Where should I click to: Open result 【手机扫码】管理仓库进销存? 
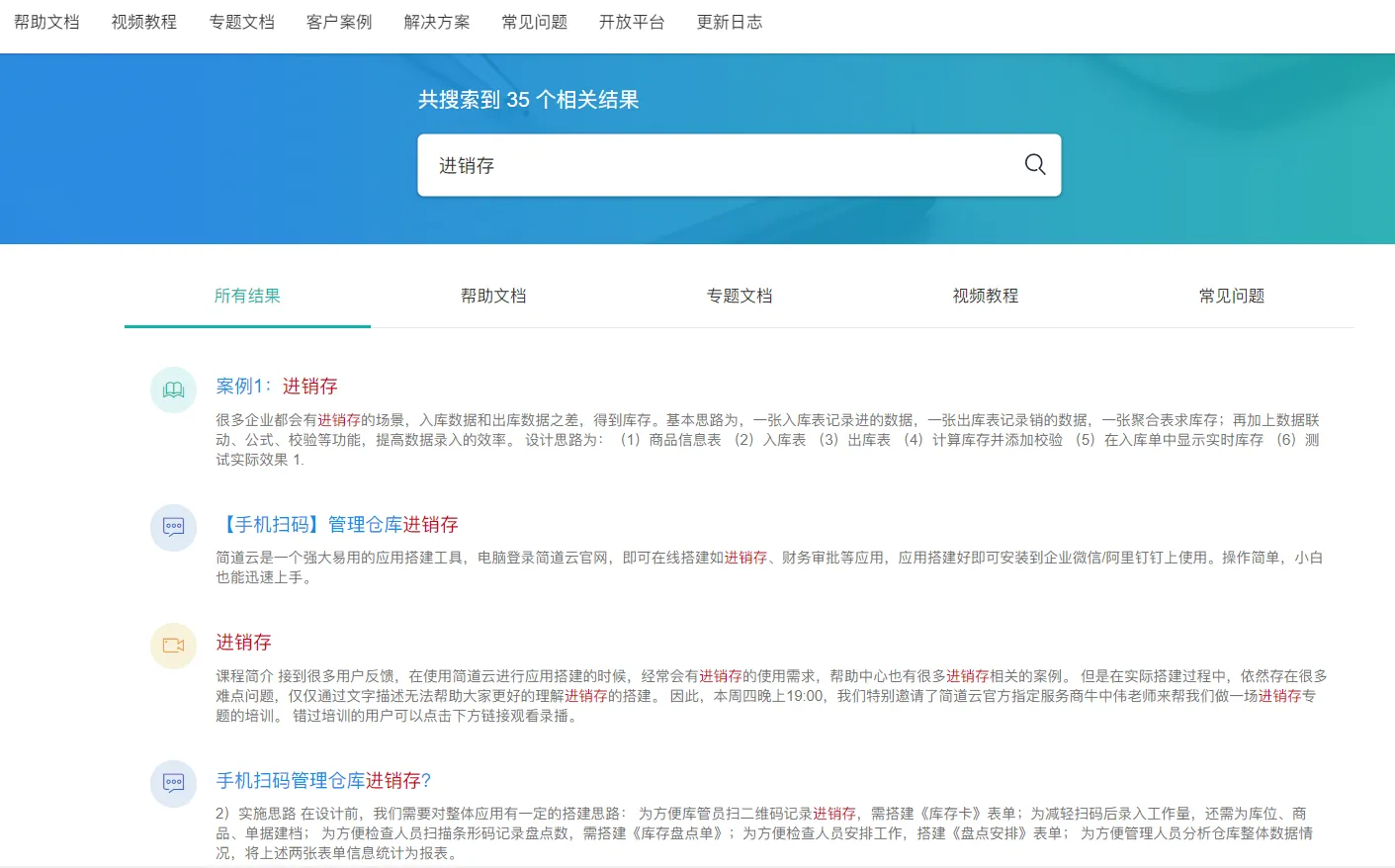(337, 524)
